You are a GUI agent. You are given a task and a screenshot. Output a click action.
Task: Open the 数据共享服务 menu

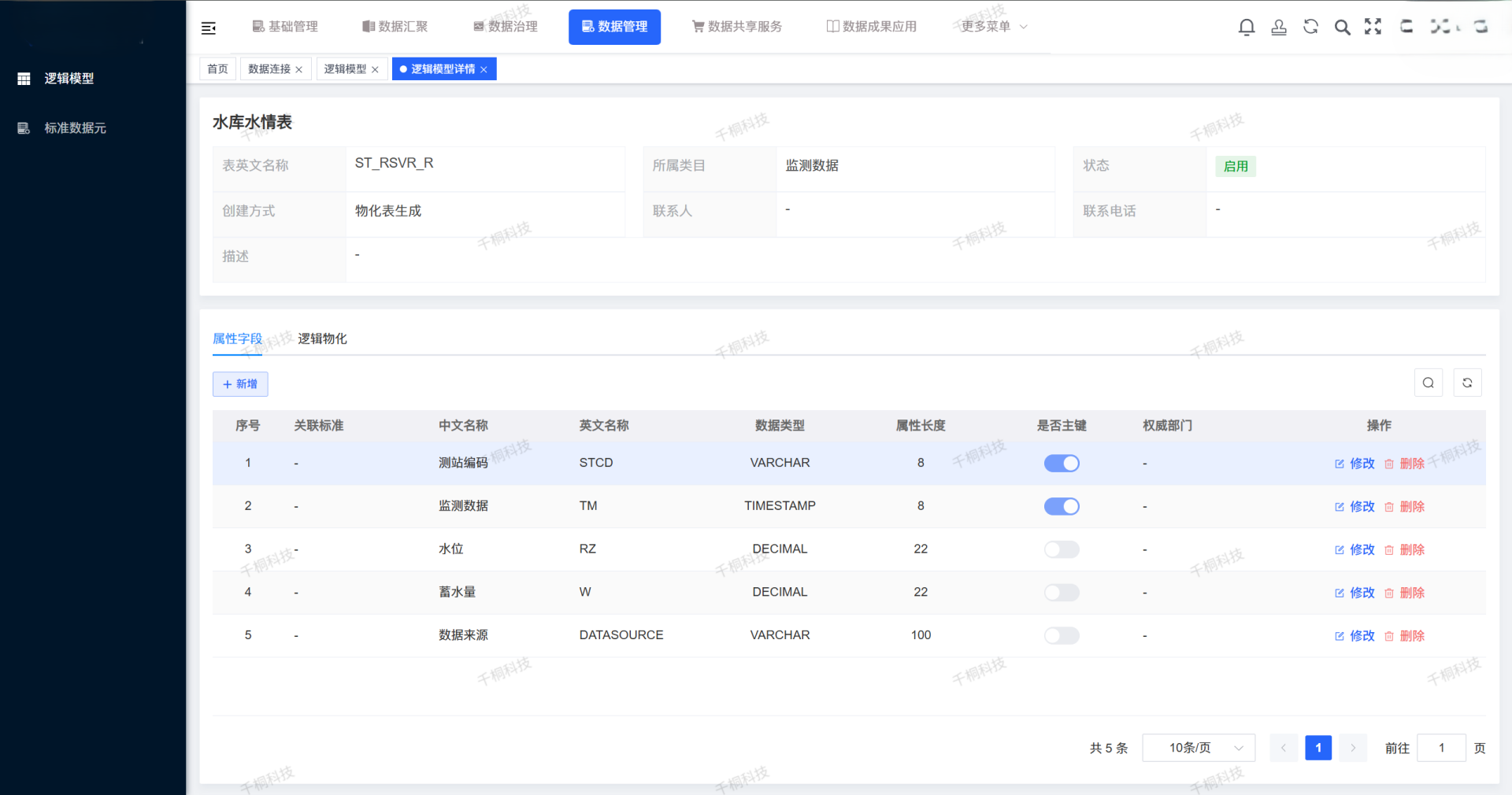click(737, 27)
